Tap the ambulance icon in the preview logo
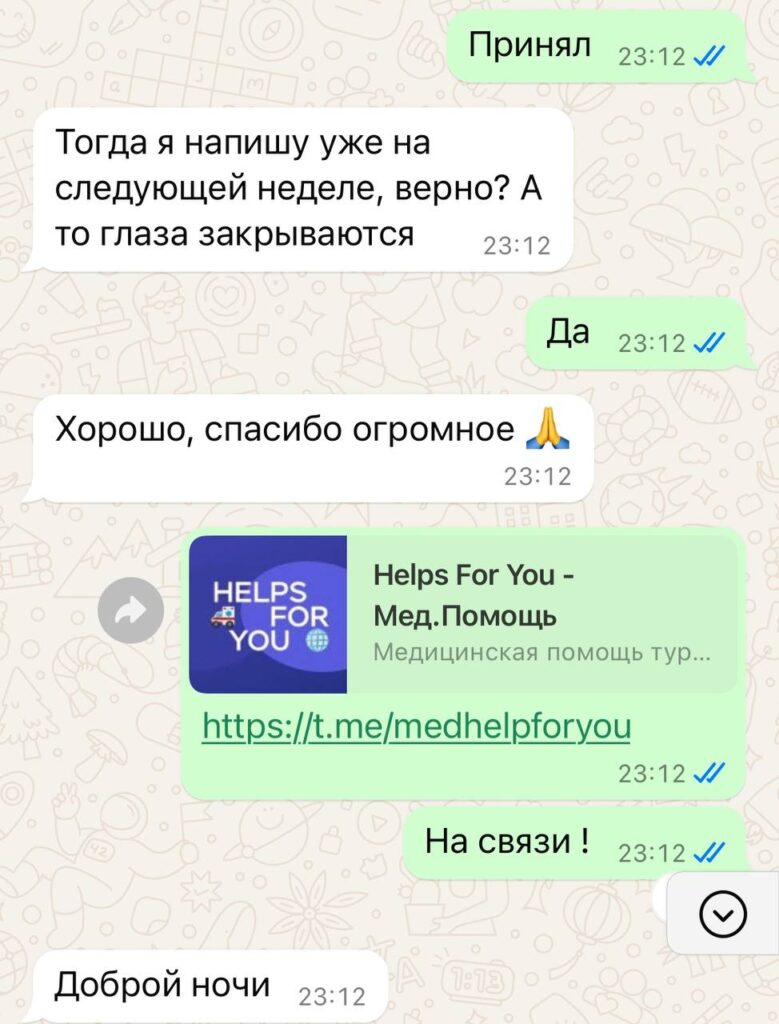Viewport: 779px width, 1024px height. tap(223, 615)
